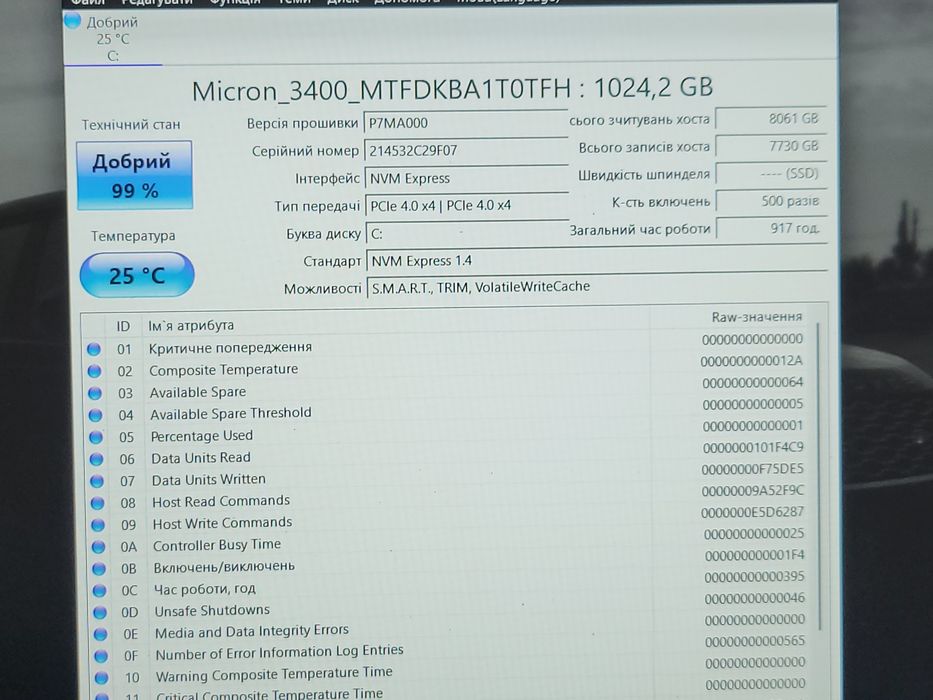Select the Composite Temperature attribute name
The height and width of the screenshot is (700, 933).
224,370
